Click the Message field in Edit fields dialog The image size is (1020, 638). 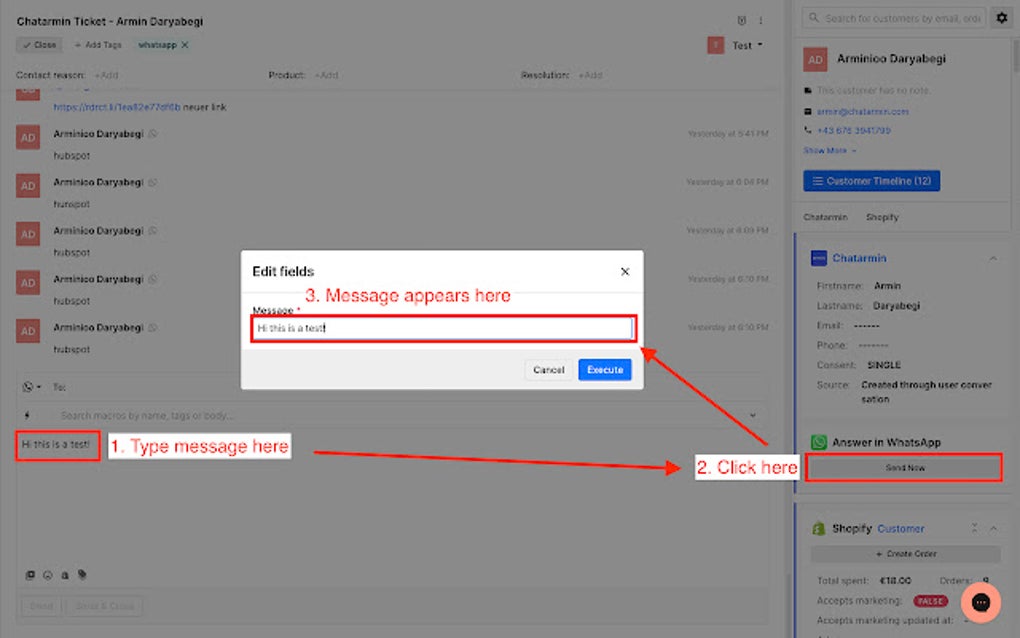pyautogui.click(x=442, y=328)
